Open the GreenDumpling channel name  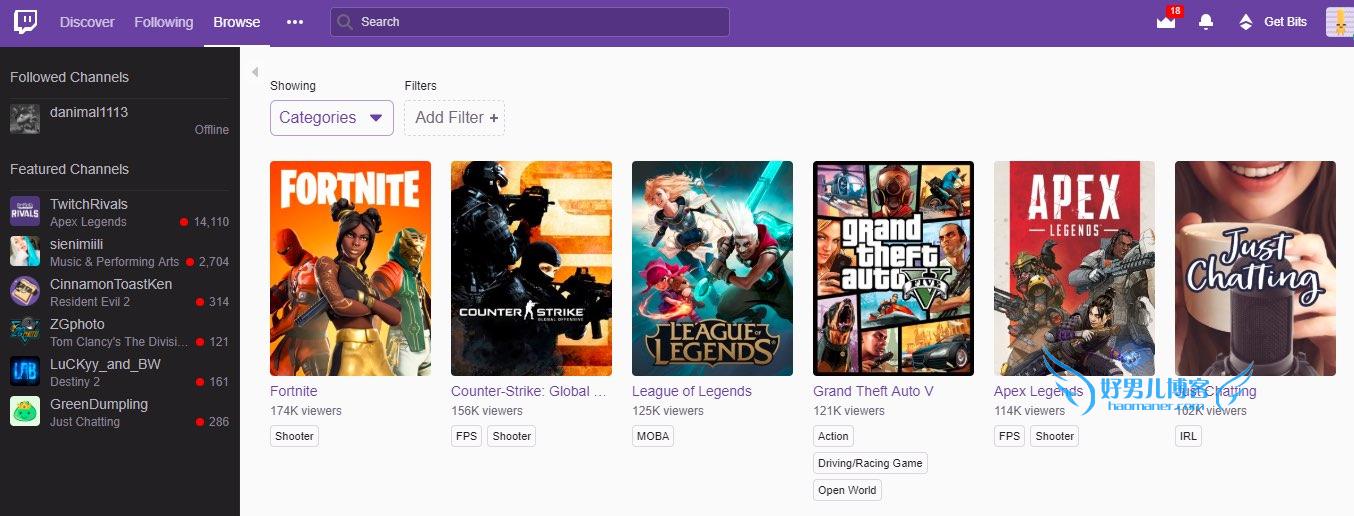[99, 404]
